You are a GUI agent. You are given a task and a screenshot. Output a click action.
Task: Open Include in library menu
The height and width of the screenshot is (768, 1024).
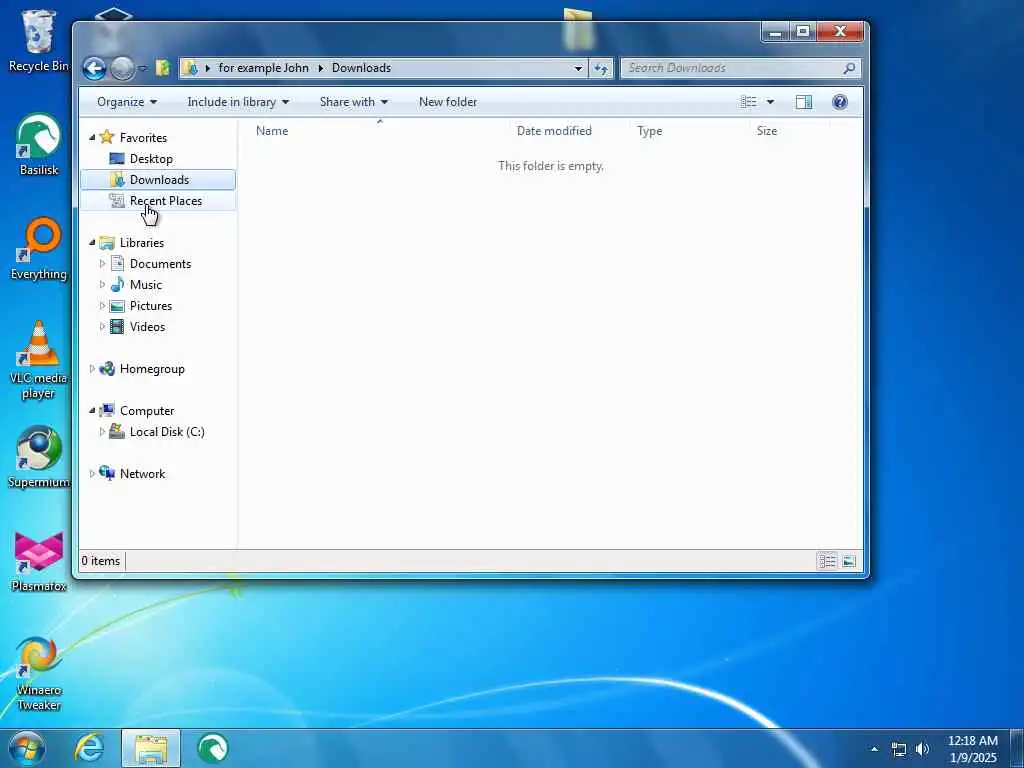238,102
